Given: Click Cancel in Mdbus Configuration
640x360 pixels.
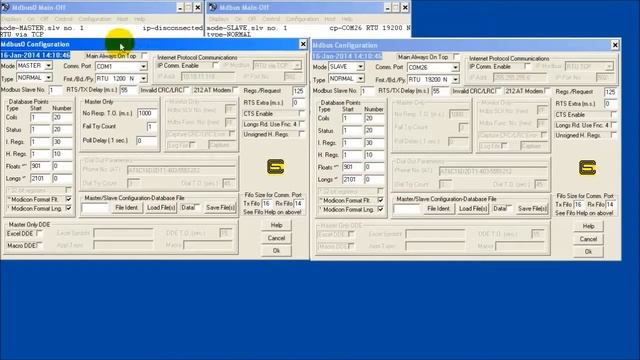Looking at the screenshot, I should click(588, 239).
